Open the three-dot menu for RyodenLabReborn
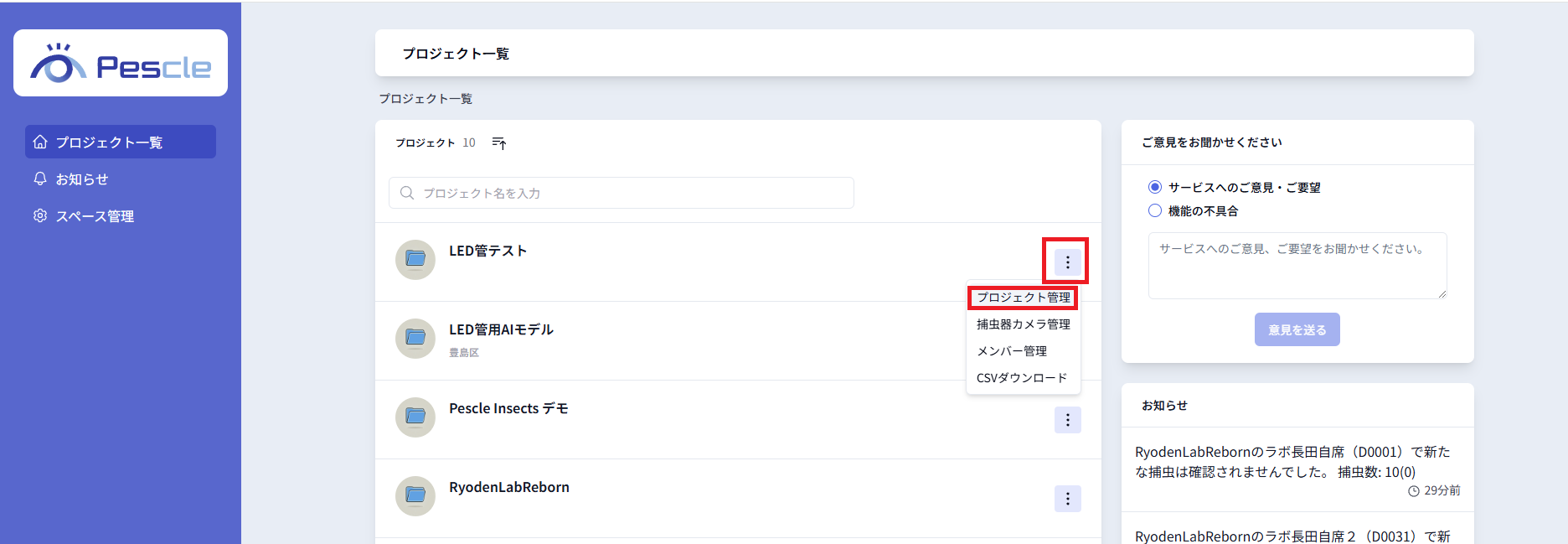The width and height of the screenshot is (1568, 544). pyautogui.click(x=1067, y=499)
